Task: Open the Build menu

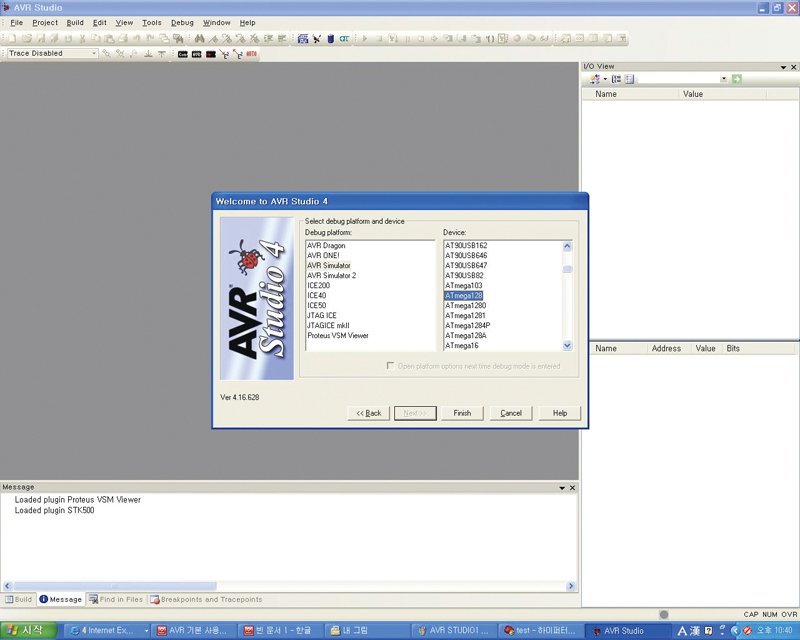Action: coord(75,23)
